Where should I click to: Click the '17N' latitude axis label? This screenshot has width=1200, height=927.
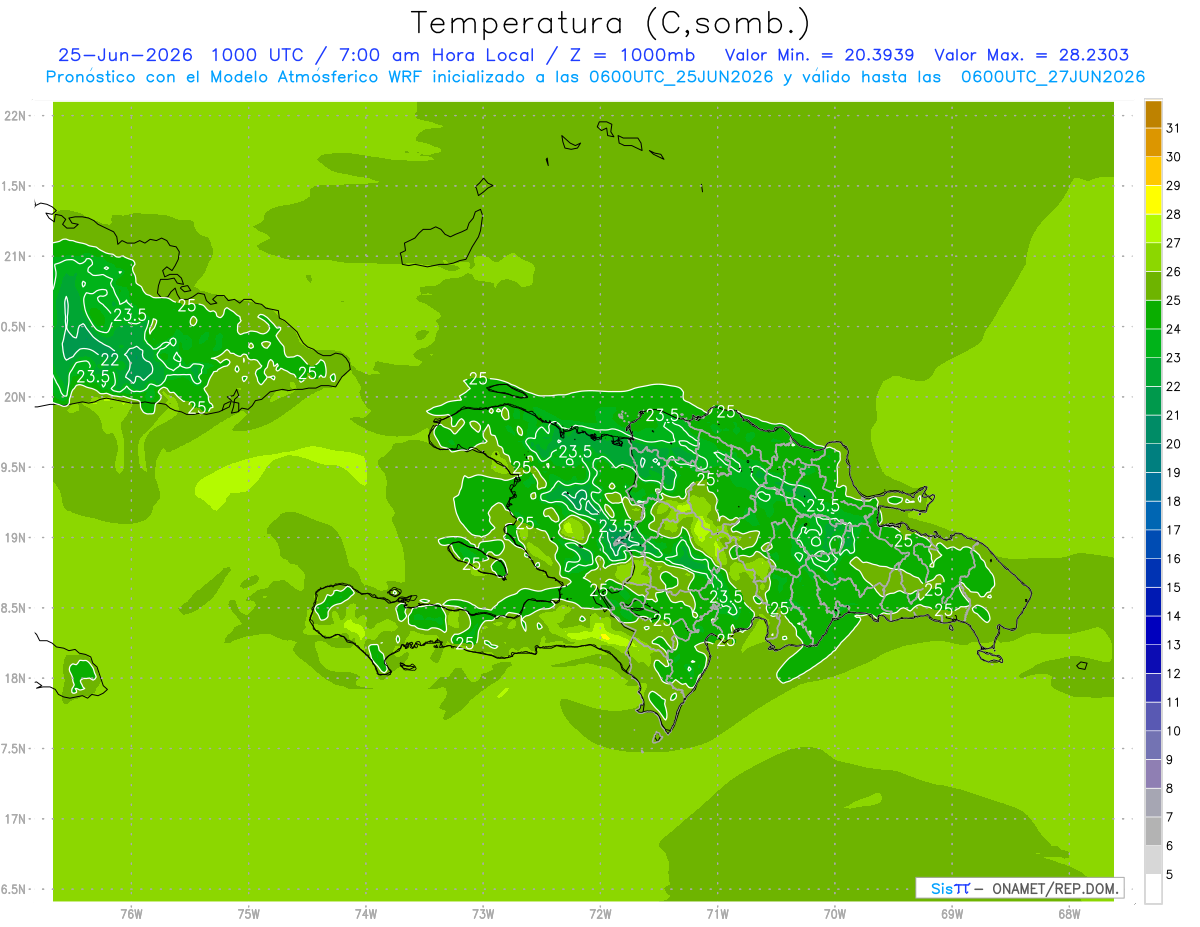click(15, 819)
